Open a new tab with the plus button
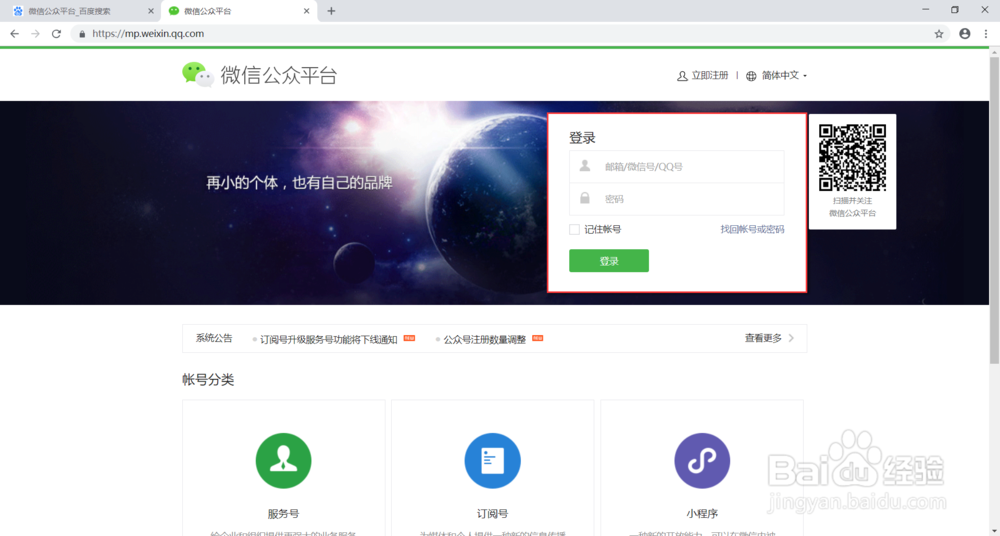This screenshot has width=1000, height=536. tap(331, 11)
